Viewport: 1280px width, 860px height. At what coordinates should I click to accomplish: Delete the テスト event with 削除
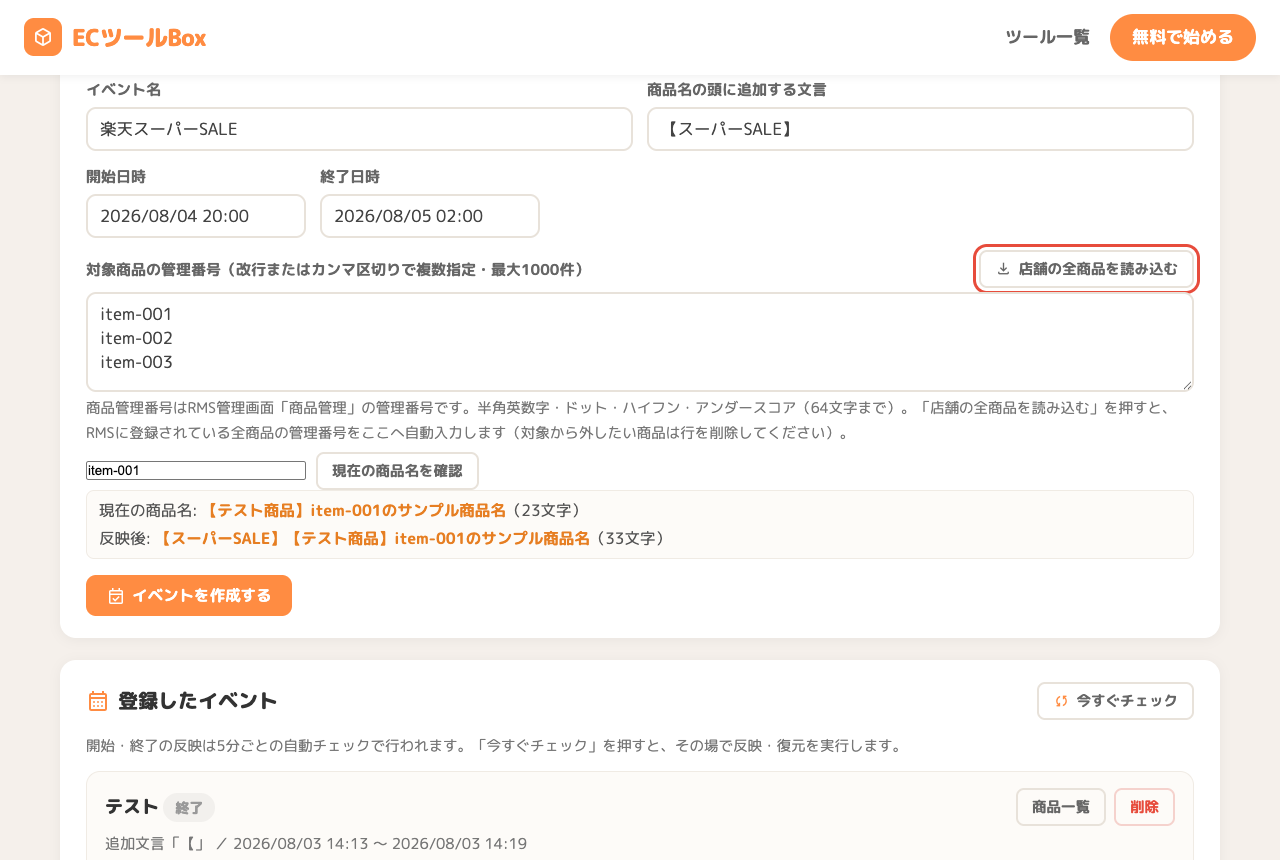[1144, 807]
